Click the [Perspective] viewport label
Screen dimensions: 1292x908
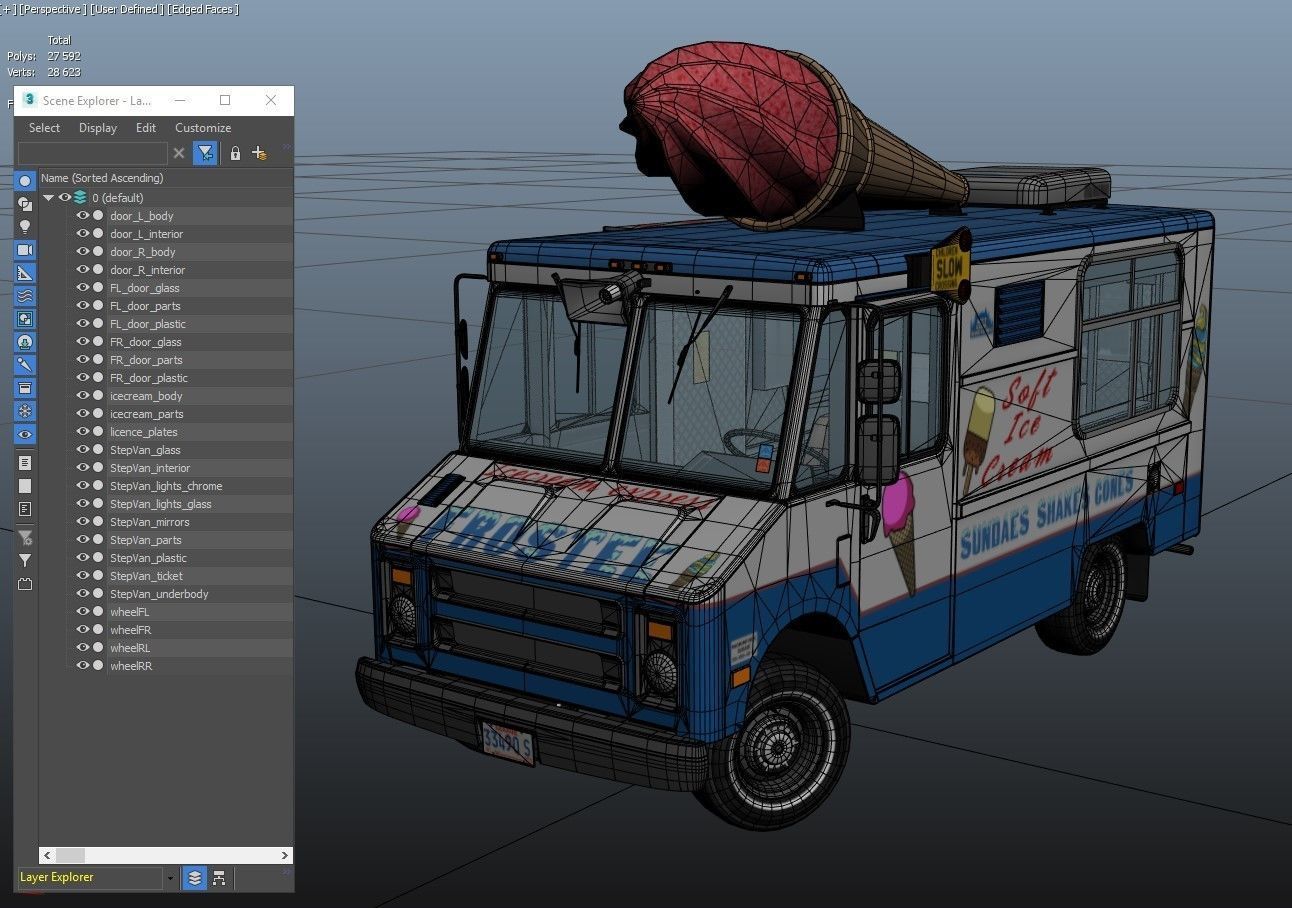coord(52,9)
